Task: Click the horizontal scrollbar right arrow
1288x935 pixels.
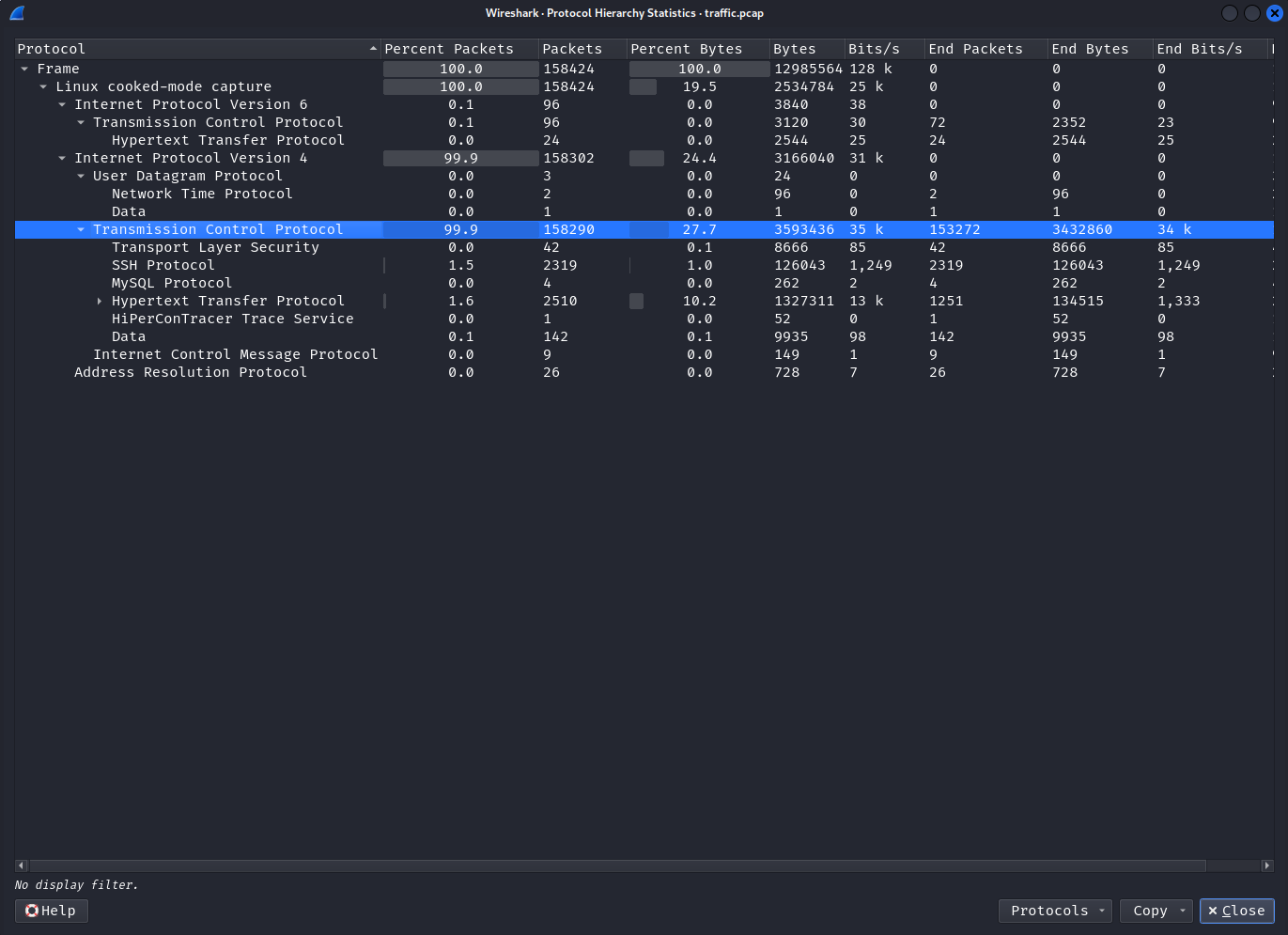Action: pyautogui.click(x=1266, y=865)
